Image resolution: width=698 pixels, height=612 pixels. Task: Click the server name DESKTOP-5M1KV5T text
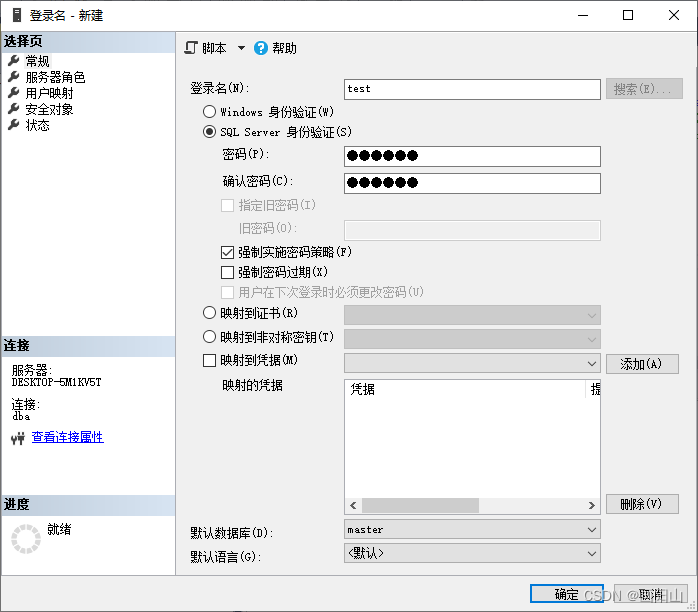tap(57, 382)
